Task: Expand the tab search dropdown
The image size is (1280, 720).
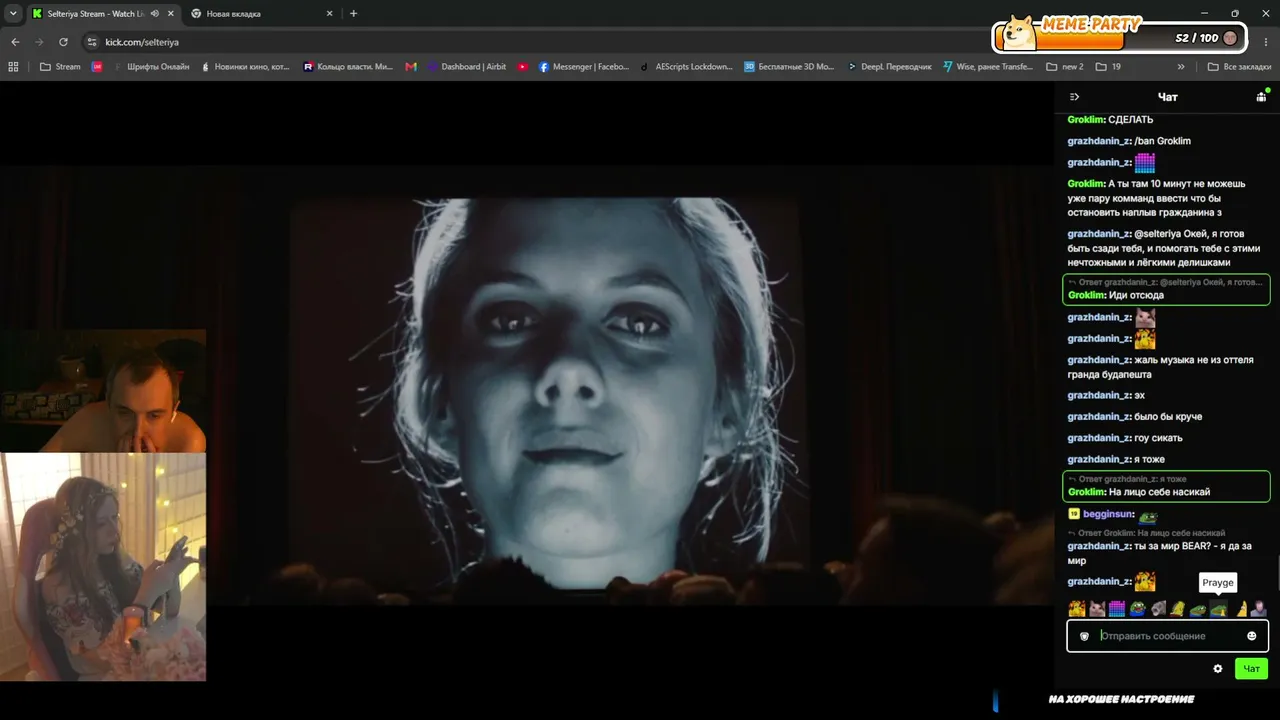Action: coord(13,14)
